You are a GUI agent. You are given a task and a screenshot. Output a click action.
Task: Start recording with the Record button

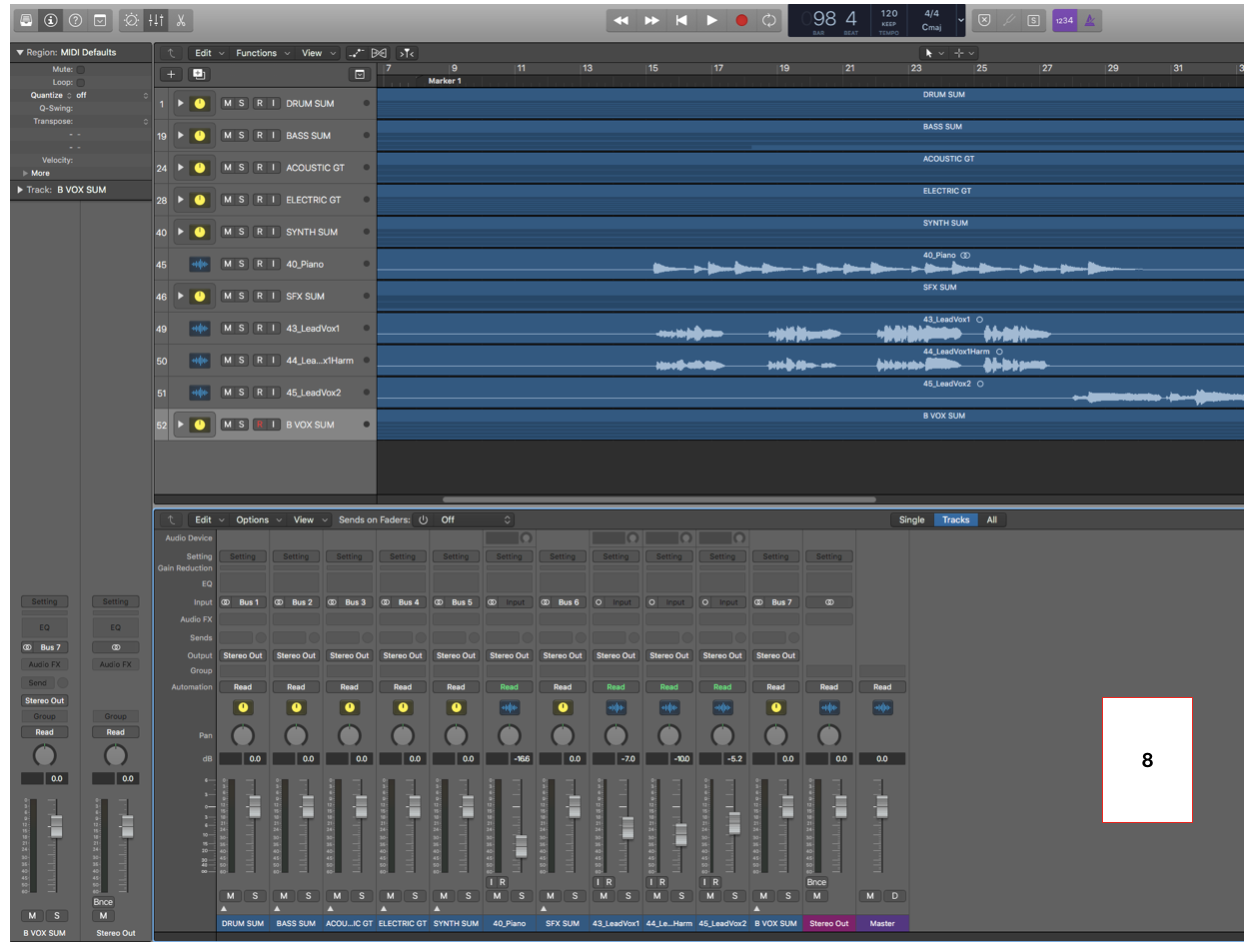(741, 20)
